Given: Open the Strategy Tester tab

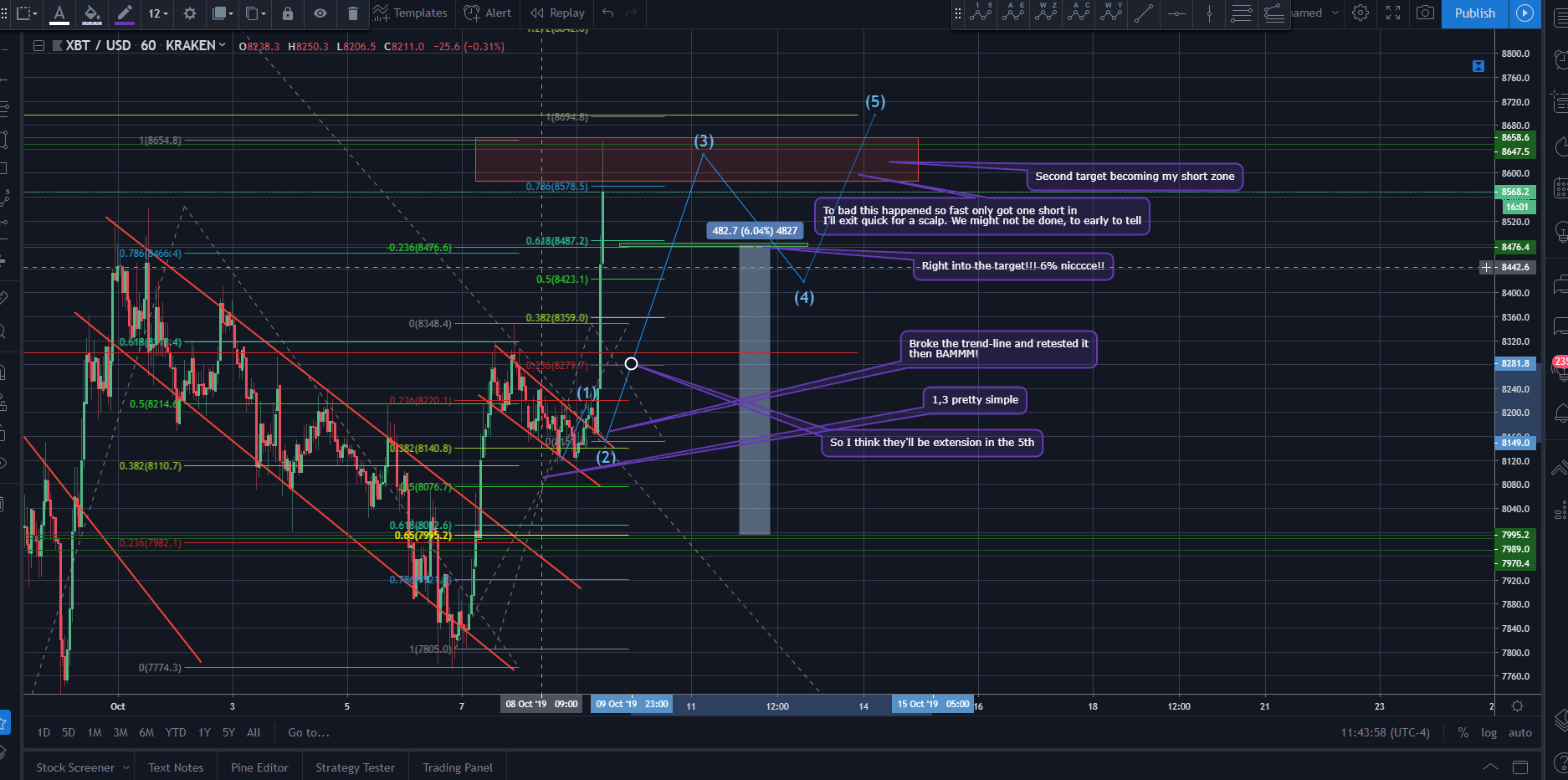Looking at the screenshot, I should coord(355,767).
